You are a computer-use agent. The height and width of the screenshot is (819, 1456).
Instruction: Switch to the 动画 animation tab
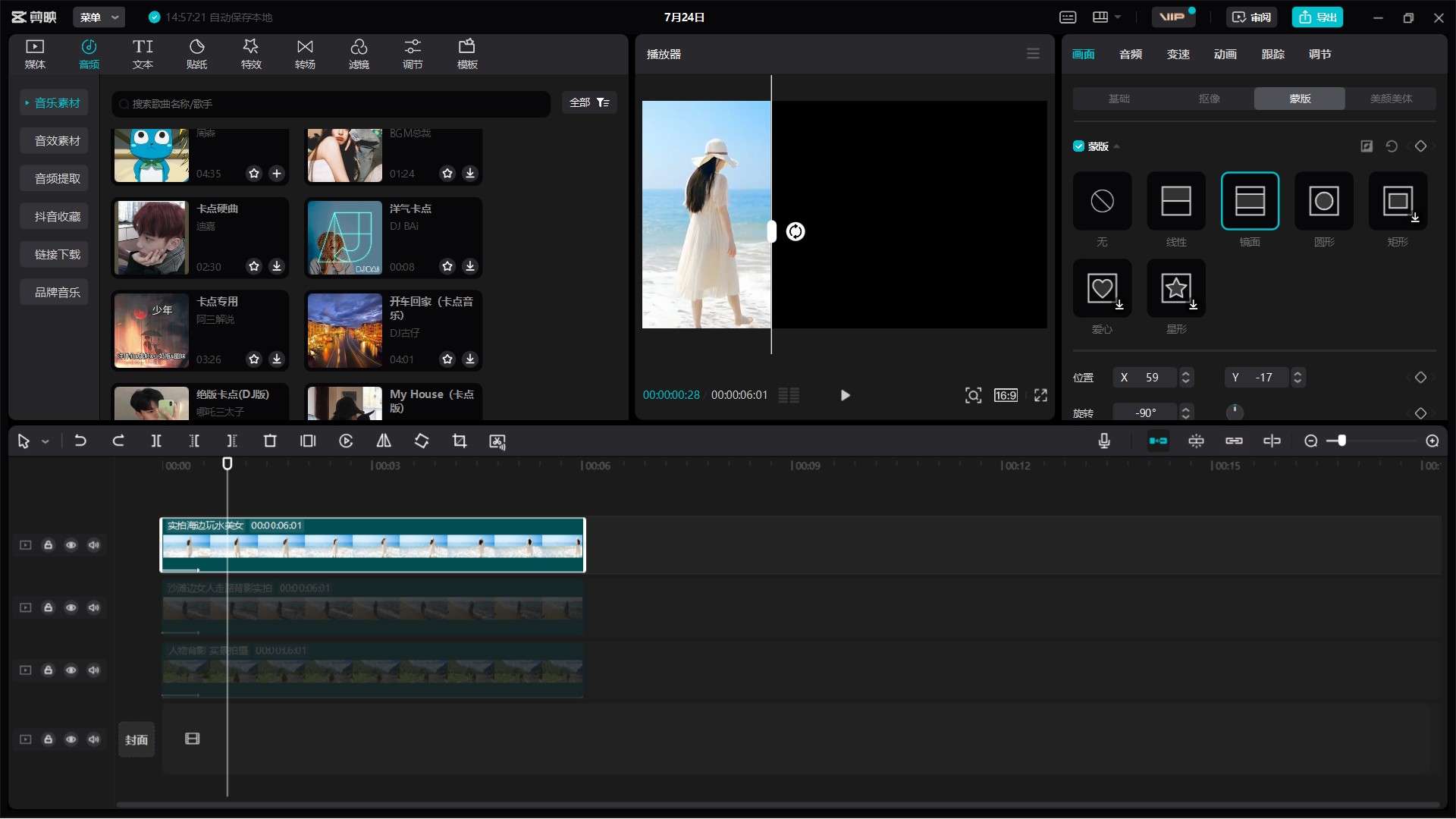coord(1225,54)
